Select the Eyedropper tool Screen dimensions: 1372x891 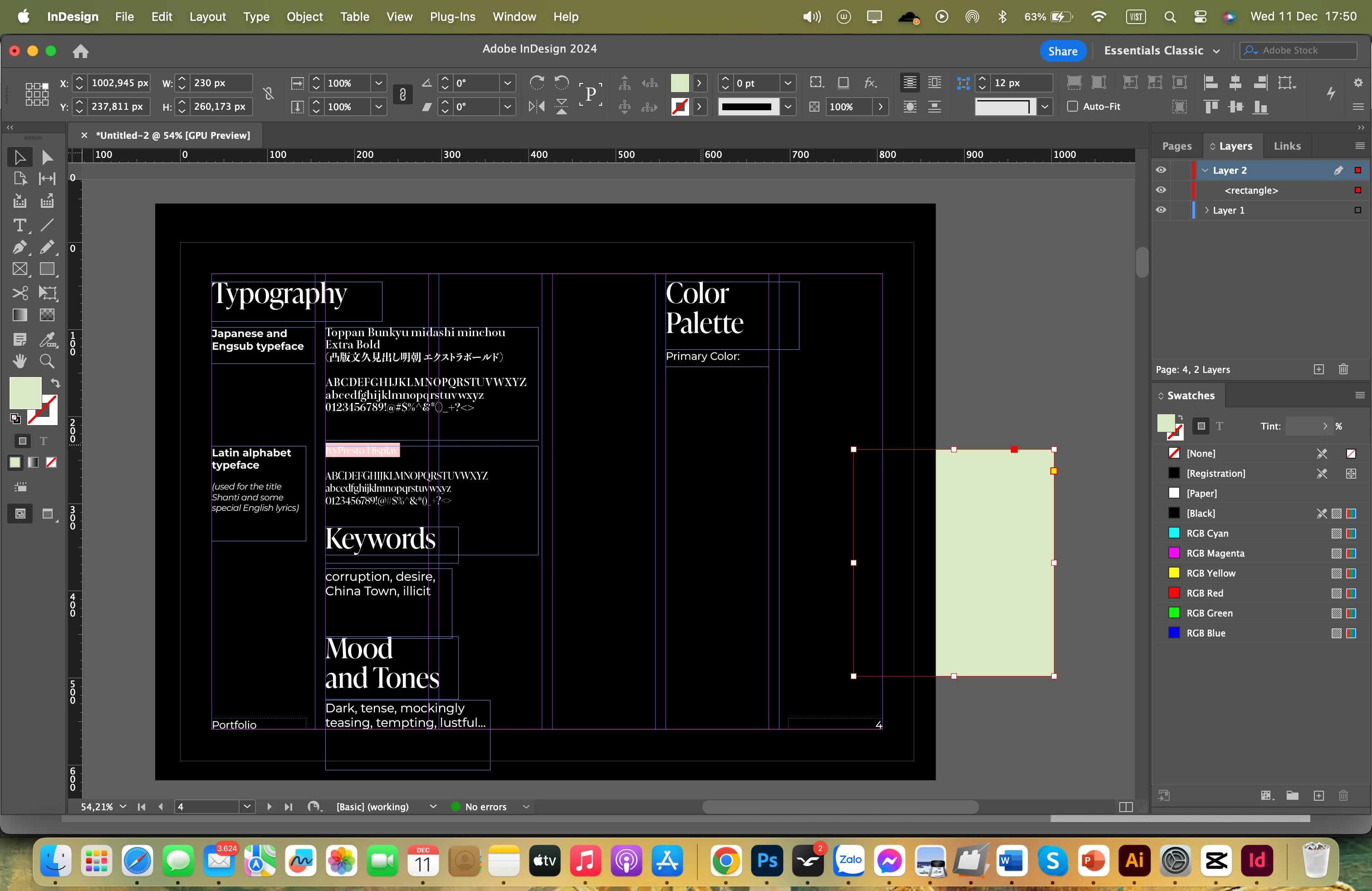click(x=47, y=339)
